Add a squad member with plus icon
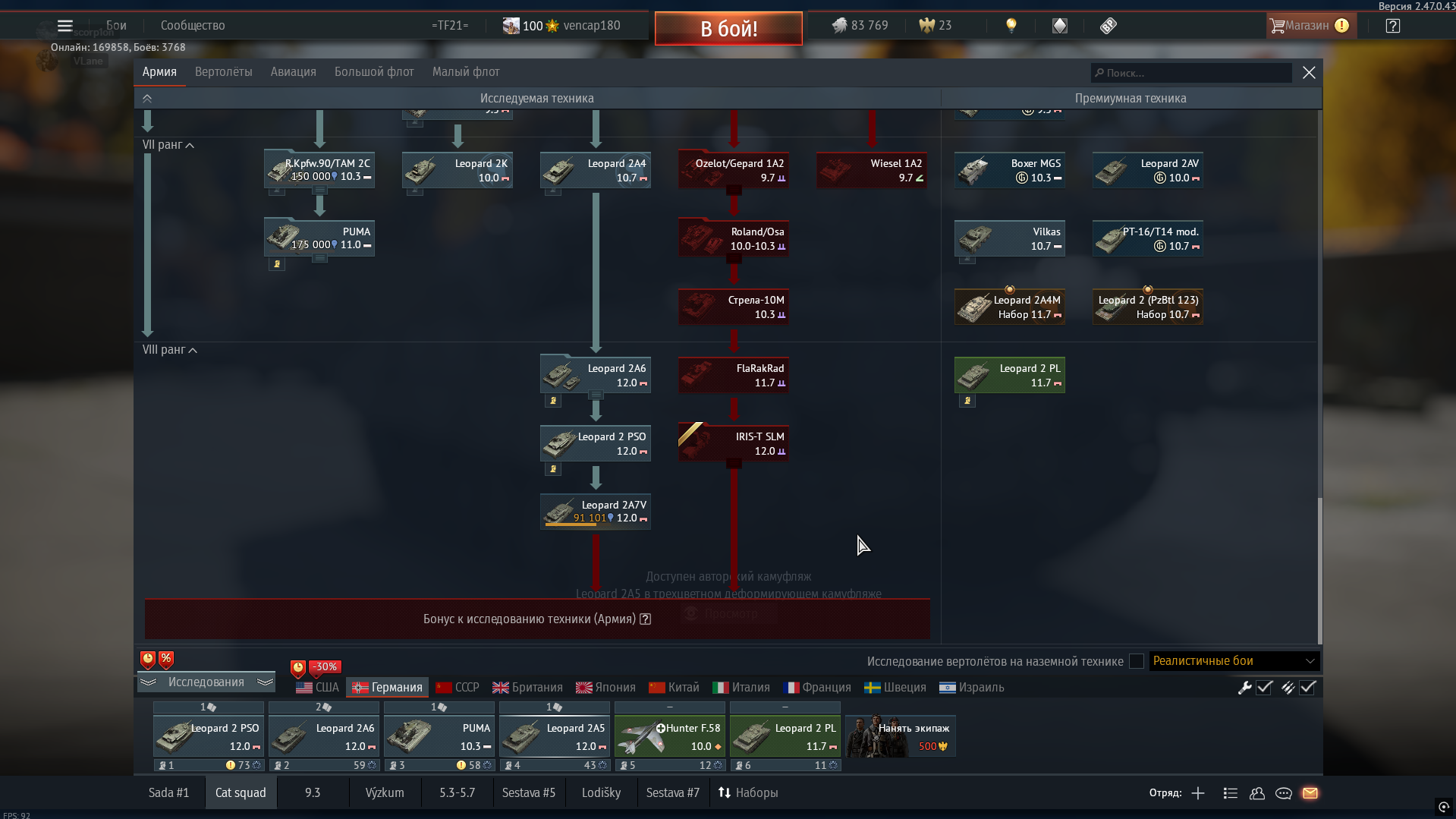Viewport: 1456px width, 819px height. [x=1198, y=793]
